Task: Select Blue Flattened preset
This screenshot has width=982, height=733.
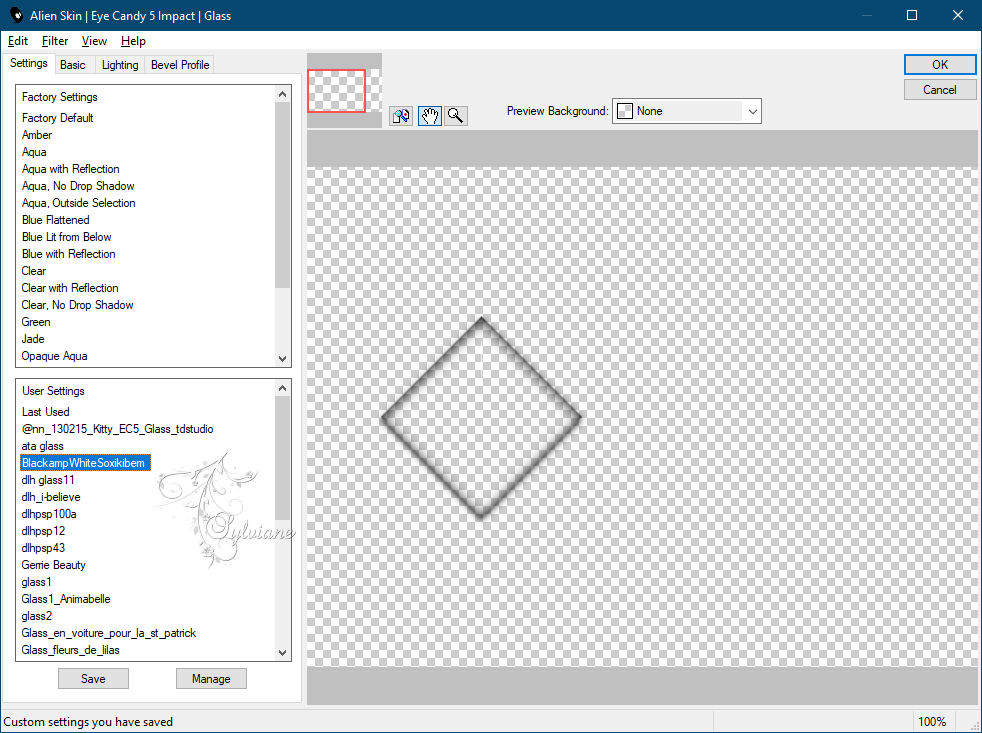Action: (x=55, y=219)
